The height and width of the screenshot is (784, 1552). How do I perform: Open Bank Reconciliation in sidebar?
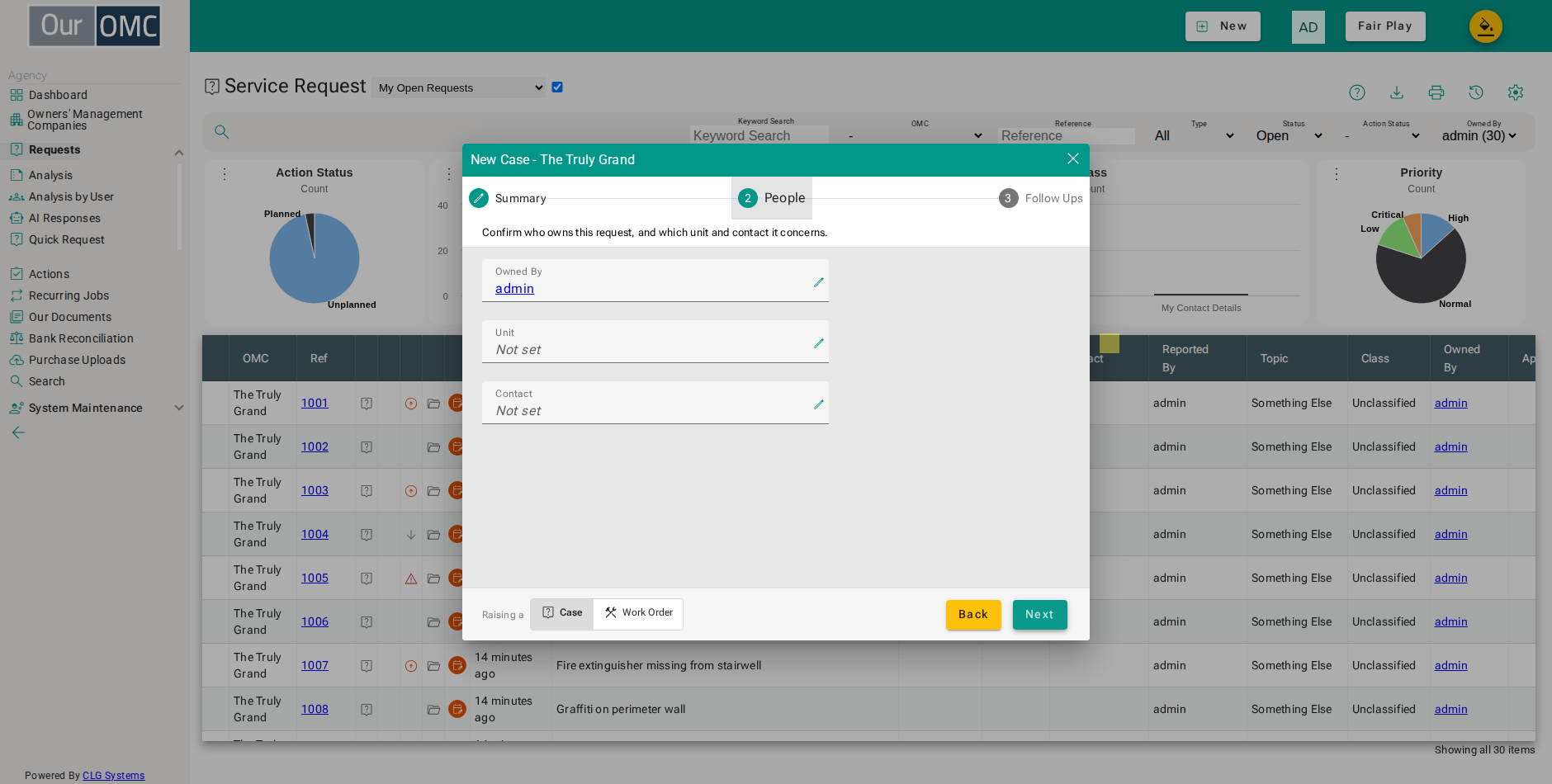pos(81,338)
